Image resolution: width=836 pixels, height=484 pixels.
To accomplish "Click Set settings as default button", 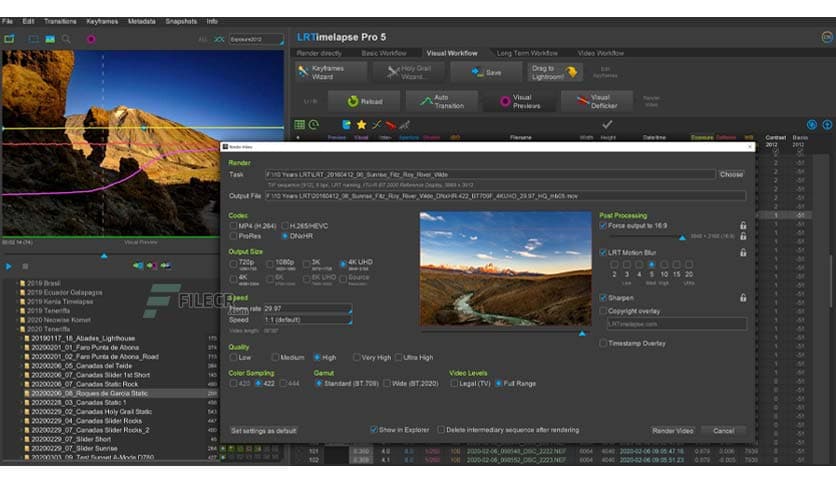I will click(x=263, y=431).
